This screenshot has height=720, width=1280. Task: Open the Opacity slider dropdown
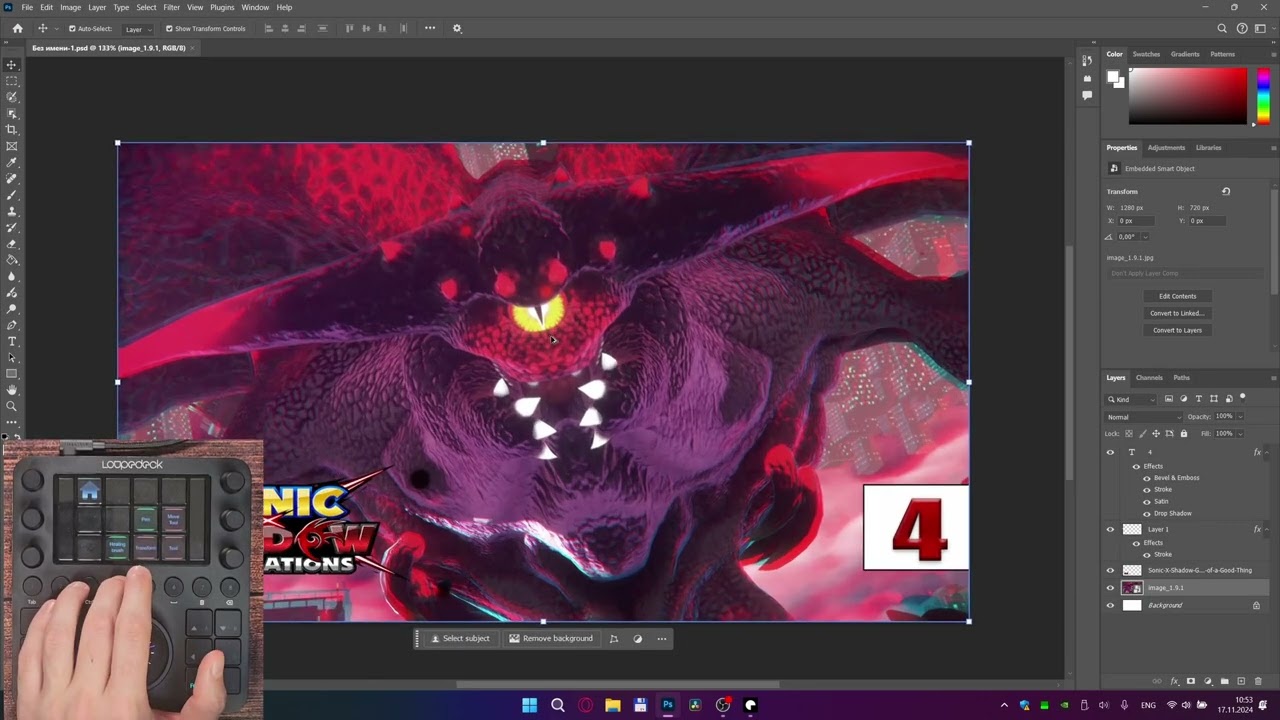[x=1241, y=417]
